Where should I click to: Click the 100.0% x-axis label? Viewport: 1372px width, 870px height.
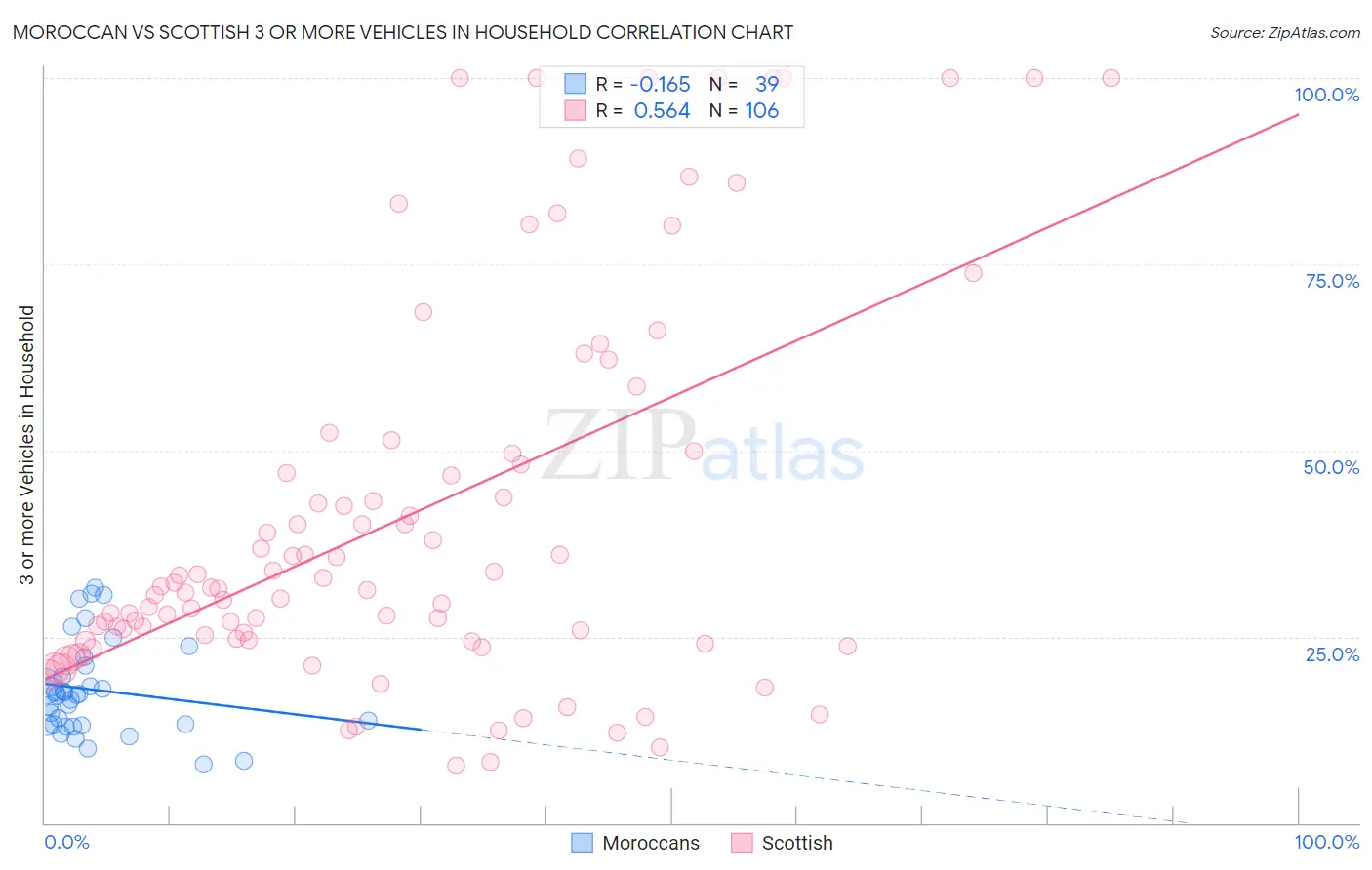pos(1326,842)
